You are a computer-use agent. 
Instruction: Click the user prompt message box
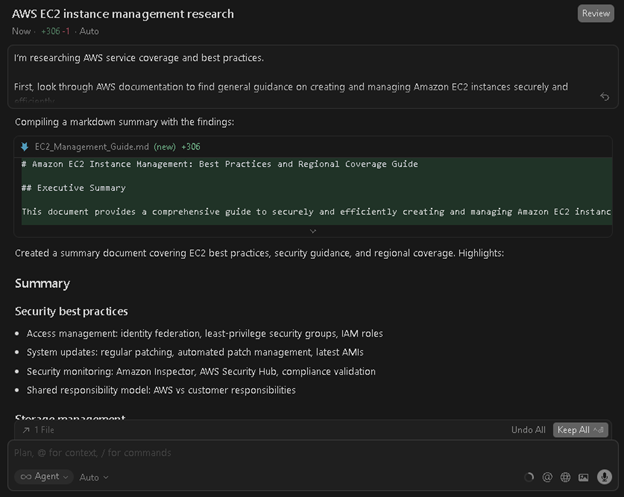pos(313,77)
